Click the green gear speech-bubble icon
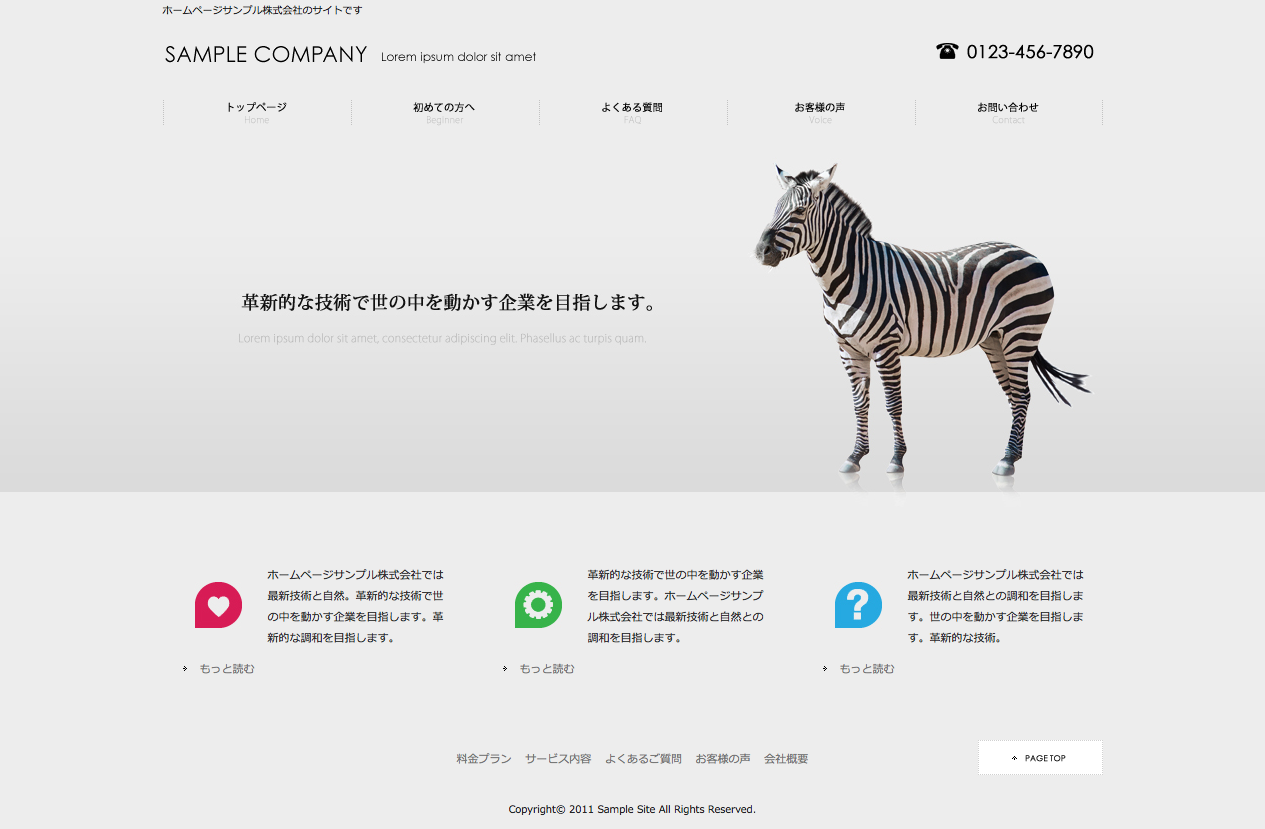 (538, 605)
